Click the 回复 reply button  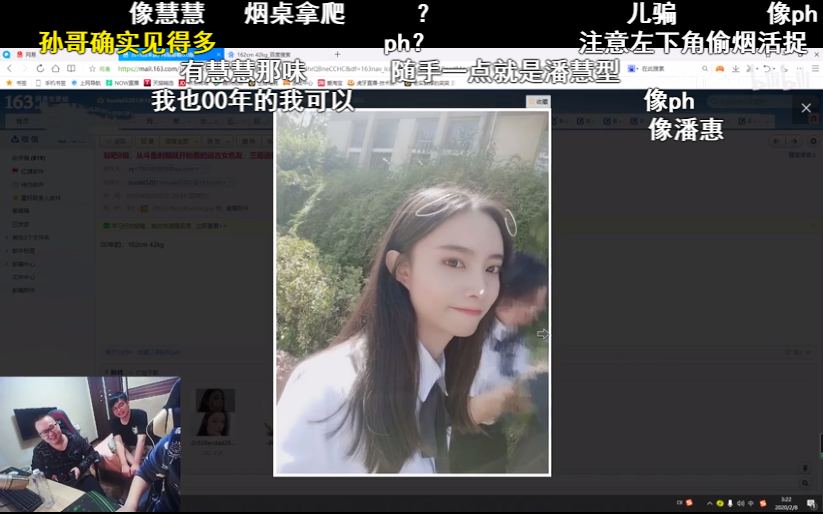pyautogui.click(x=147, y=141)
